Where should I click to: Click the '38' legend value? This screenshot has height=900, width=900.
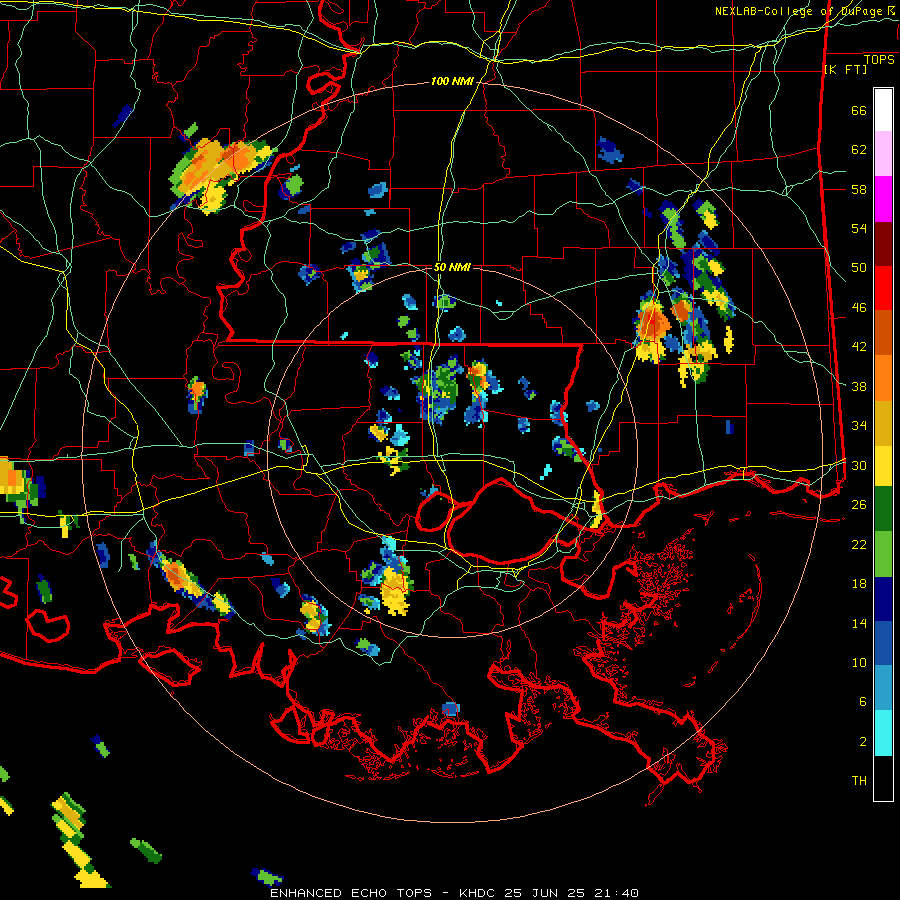point(859,386)
